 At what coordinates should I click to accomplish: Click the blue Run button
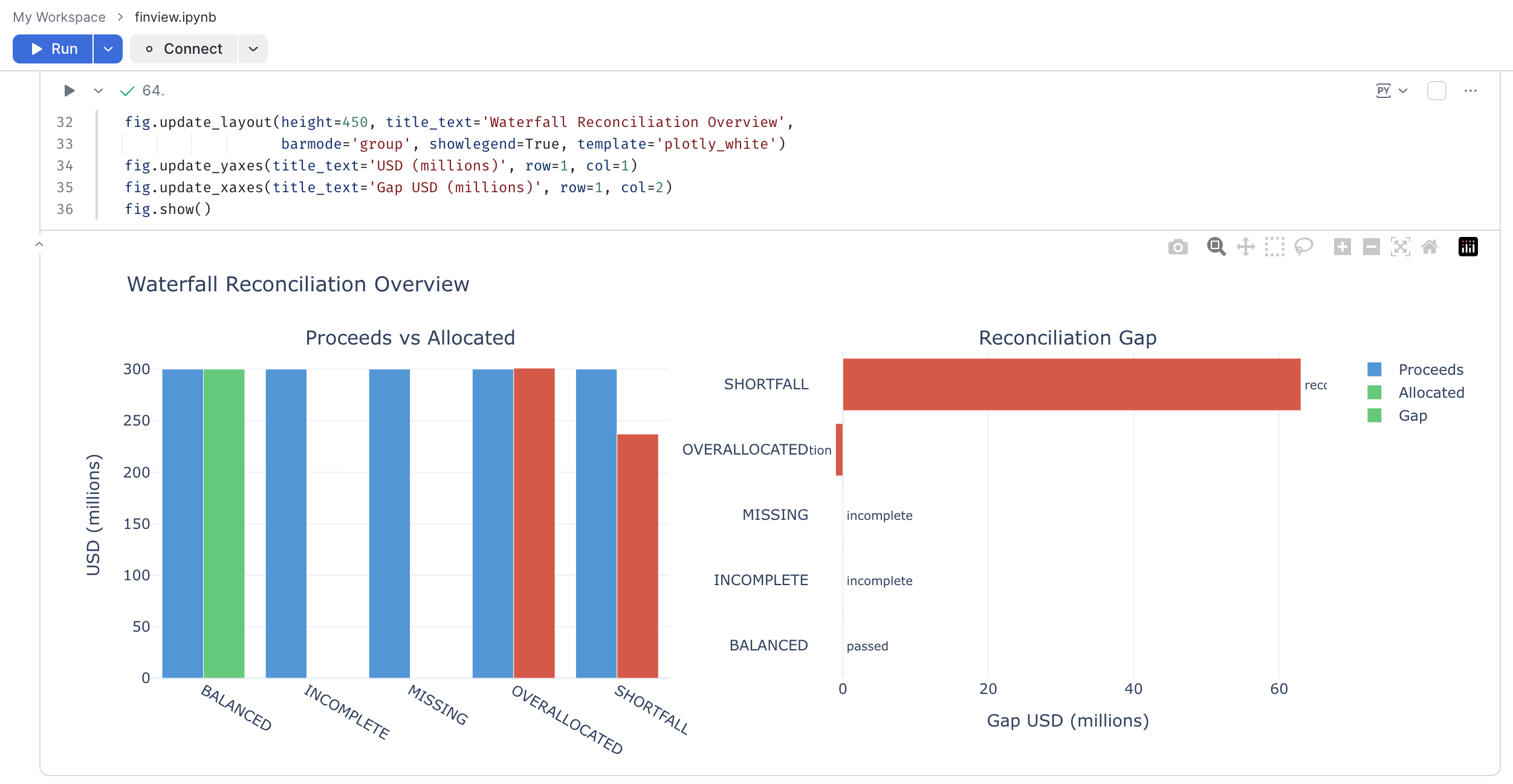point(53,49)
